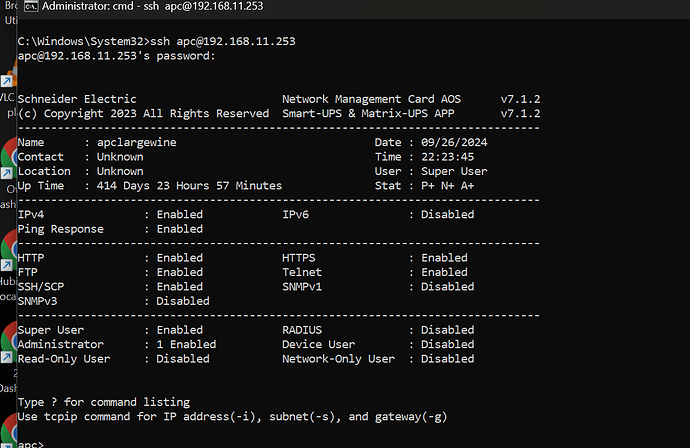690x448 pixels.
Task: Click the User value 'Super User'
Action: 454,171
